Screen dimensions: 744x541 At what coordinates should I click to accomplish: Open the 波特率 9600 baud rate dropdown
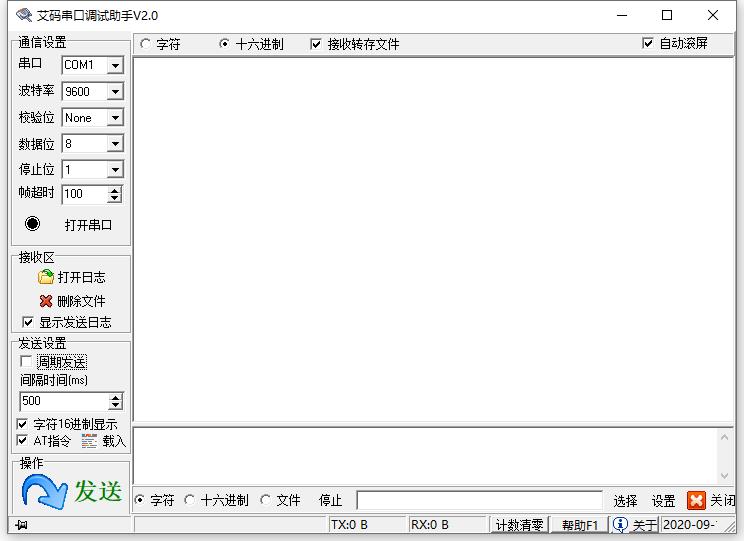(x=115, y=92)
